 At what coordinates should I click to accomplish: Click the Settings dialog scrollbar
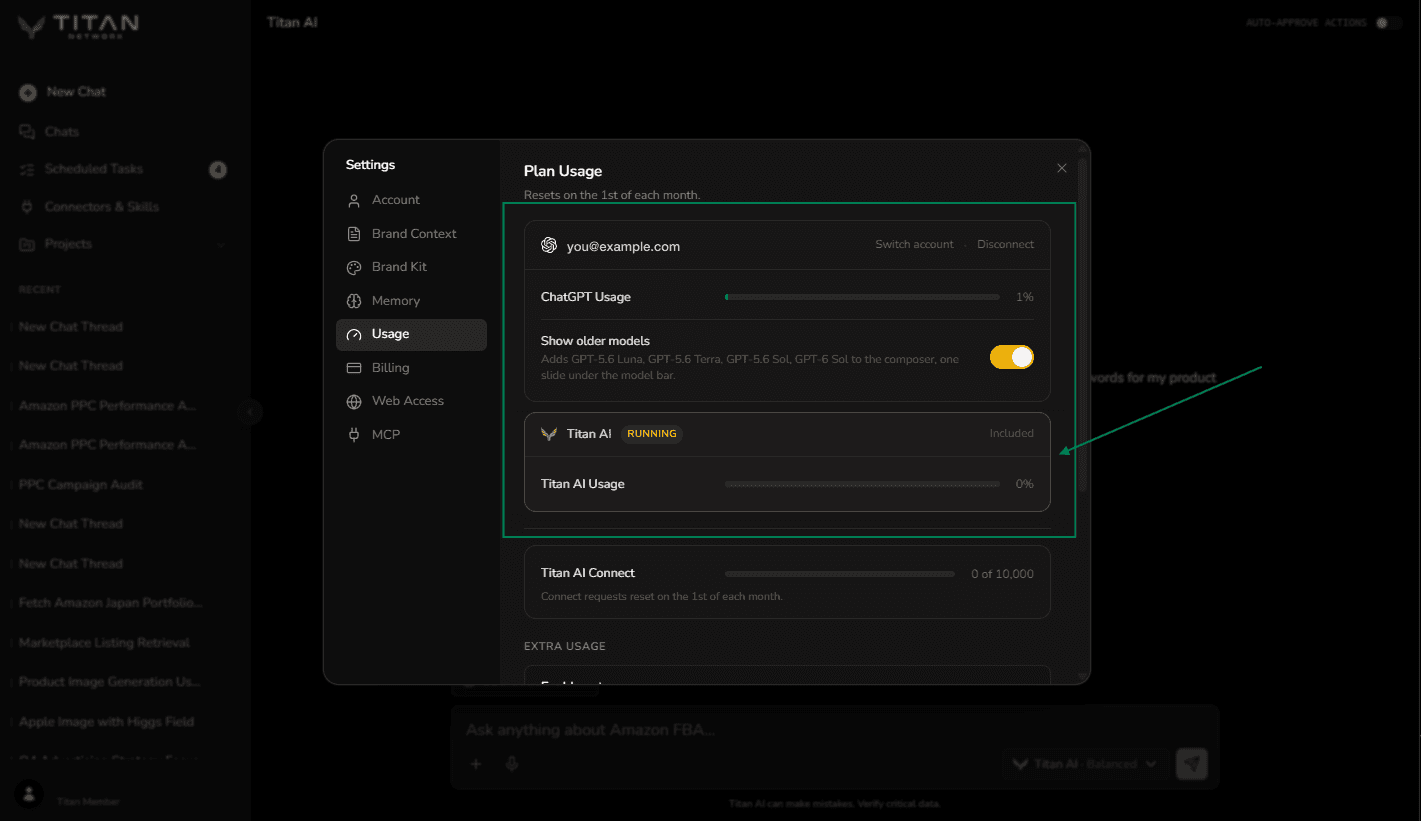click(x=1082, y=324)
